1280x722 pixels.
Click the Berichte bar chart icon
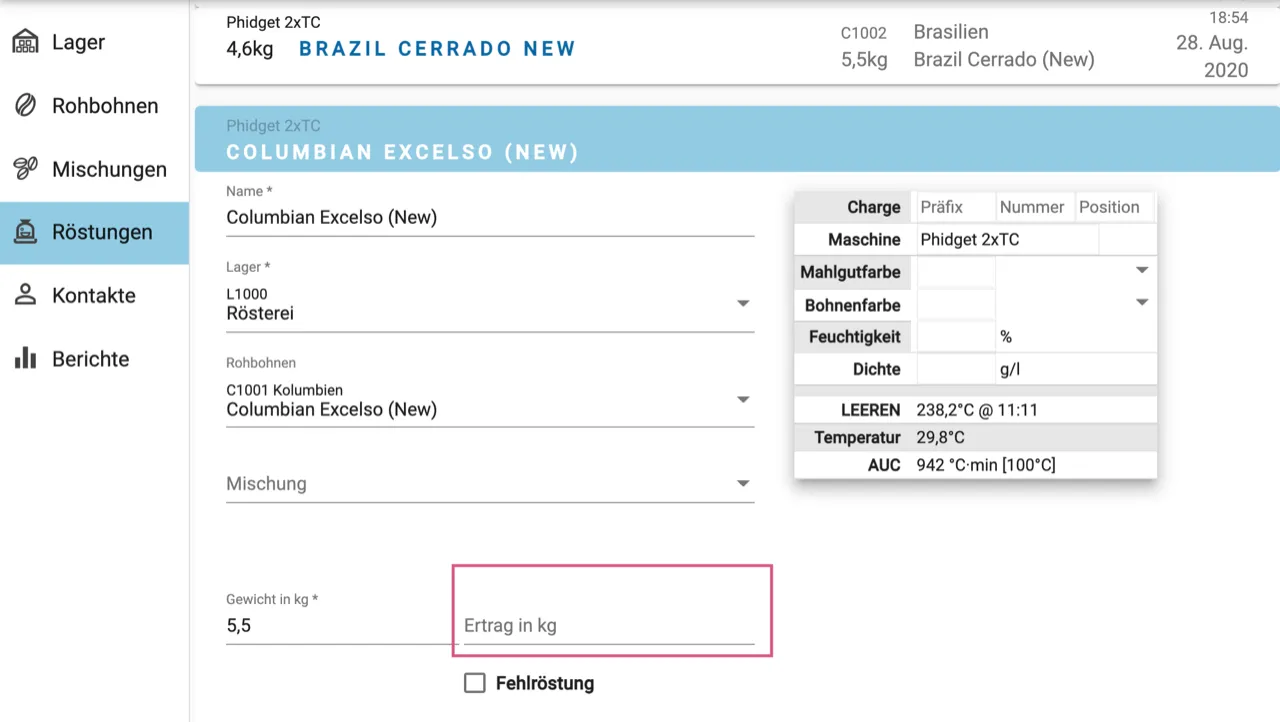[x=25, y=358]
